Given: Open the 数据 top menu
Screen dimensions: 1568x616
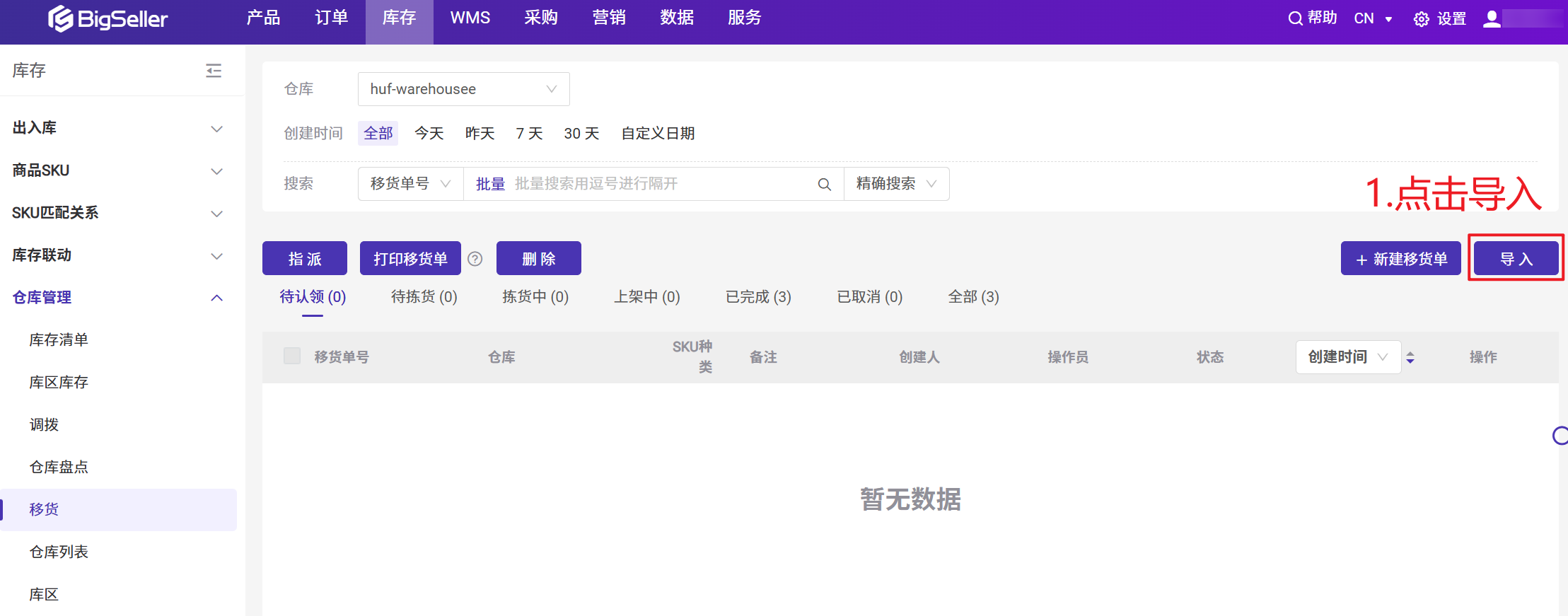Looking at the screenshot, I should [677, 18].
